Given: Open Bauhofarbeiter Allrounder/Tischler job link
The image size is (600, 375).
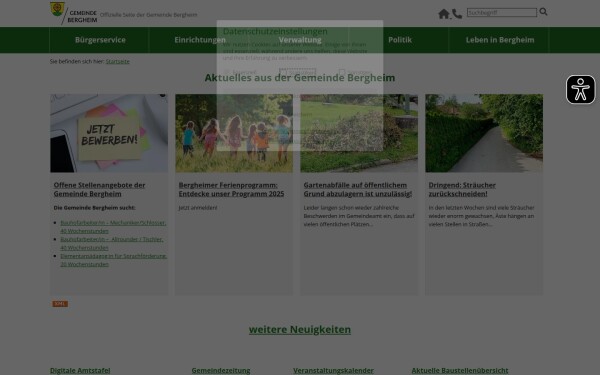Looking at the screenshot, I should point(112,243).
